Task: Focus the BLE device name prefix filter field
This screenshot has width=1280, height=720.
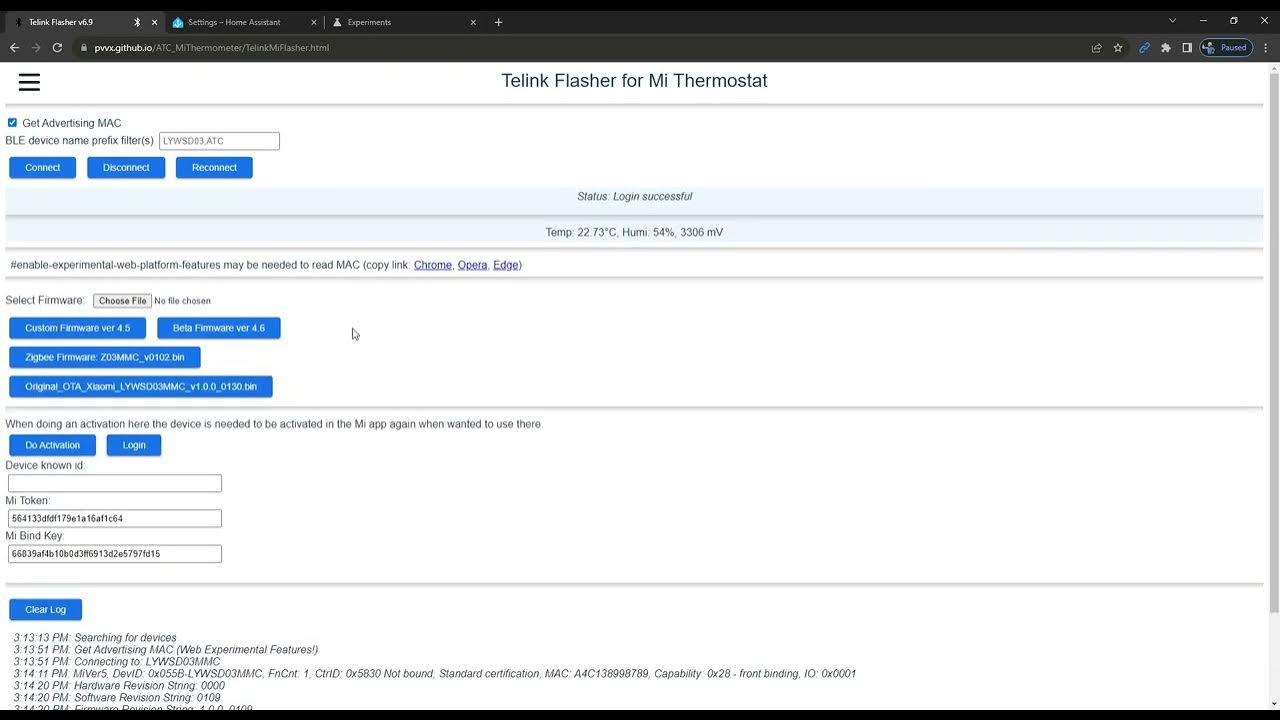Action: click(219, 141)
